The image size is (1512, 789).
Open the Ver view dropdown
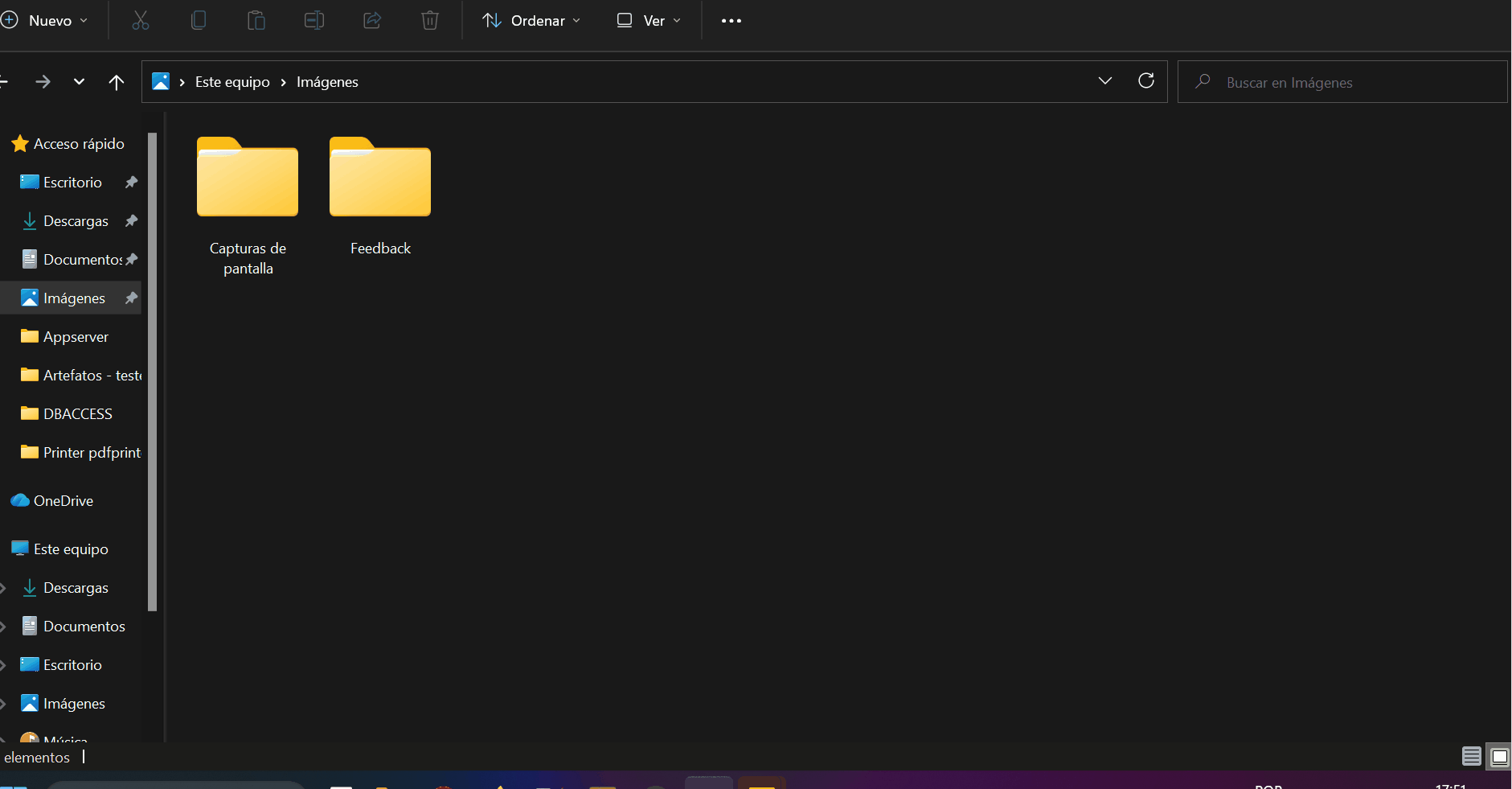pyautogui.click(x=649, y=21)
